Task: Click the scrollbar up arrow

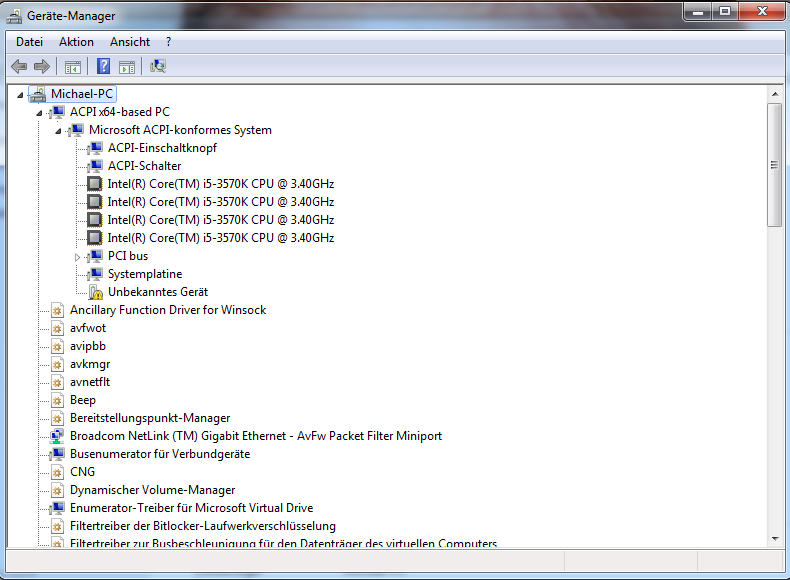Action: coord(775,94)
